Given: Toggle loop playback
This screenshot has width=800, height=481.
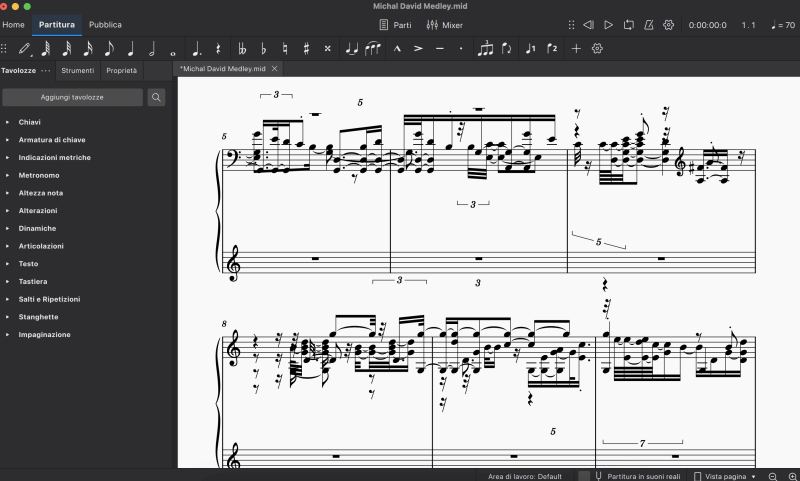Looking at the screenshot, I should [x=628, y=24].
